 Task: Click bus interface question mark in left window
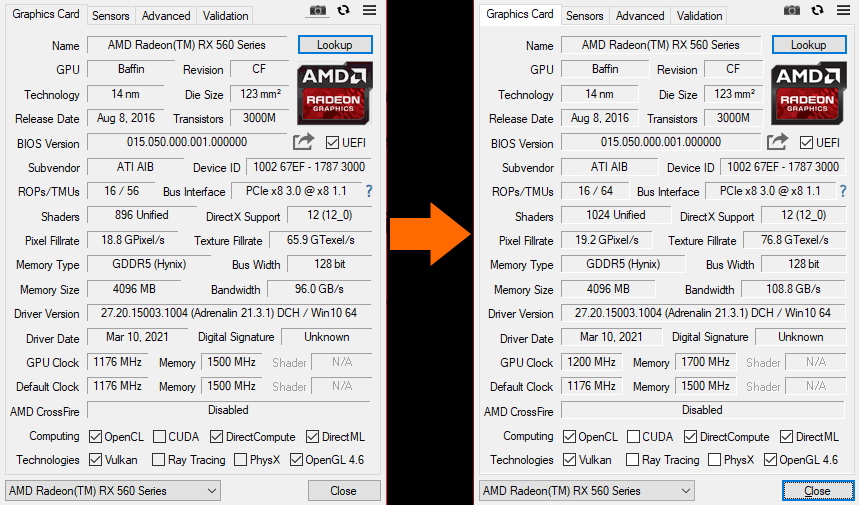tap(369, 191)
